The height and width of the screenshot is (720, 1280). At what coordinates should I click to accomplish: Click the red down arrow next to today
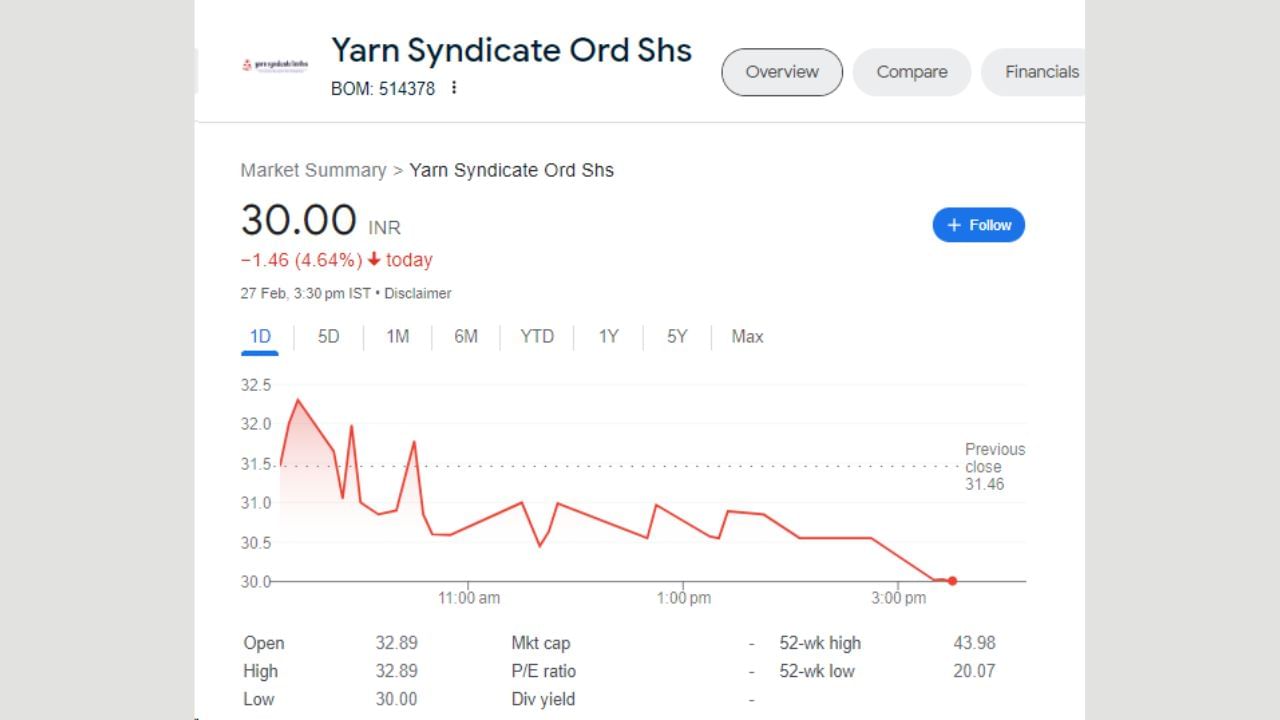click(x=374, y=260)
